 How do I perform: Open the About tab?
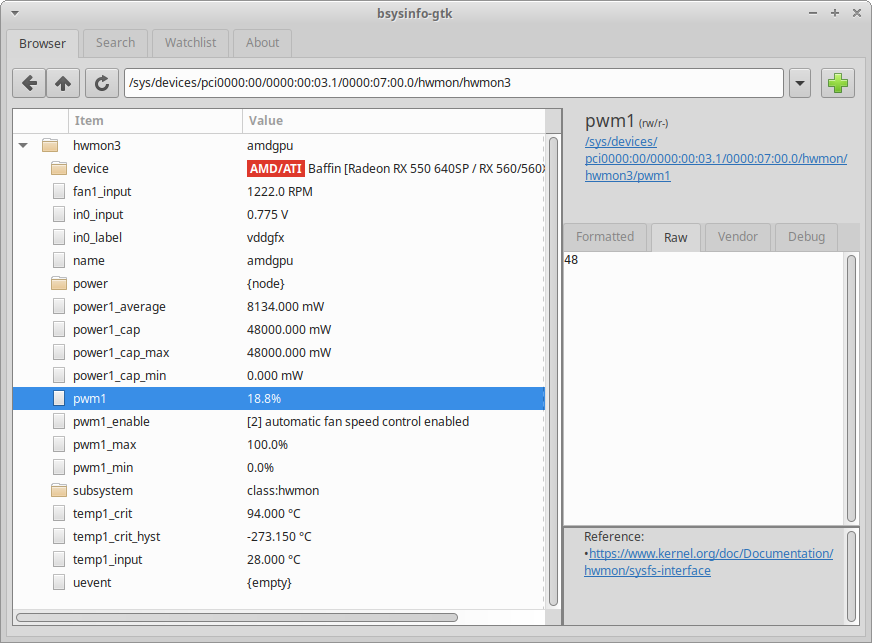[x=262, y=43]
